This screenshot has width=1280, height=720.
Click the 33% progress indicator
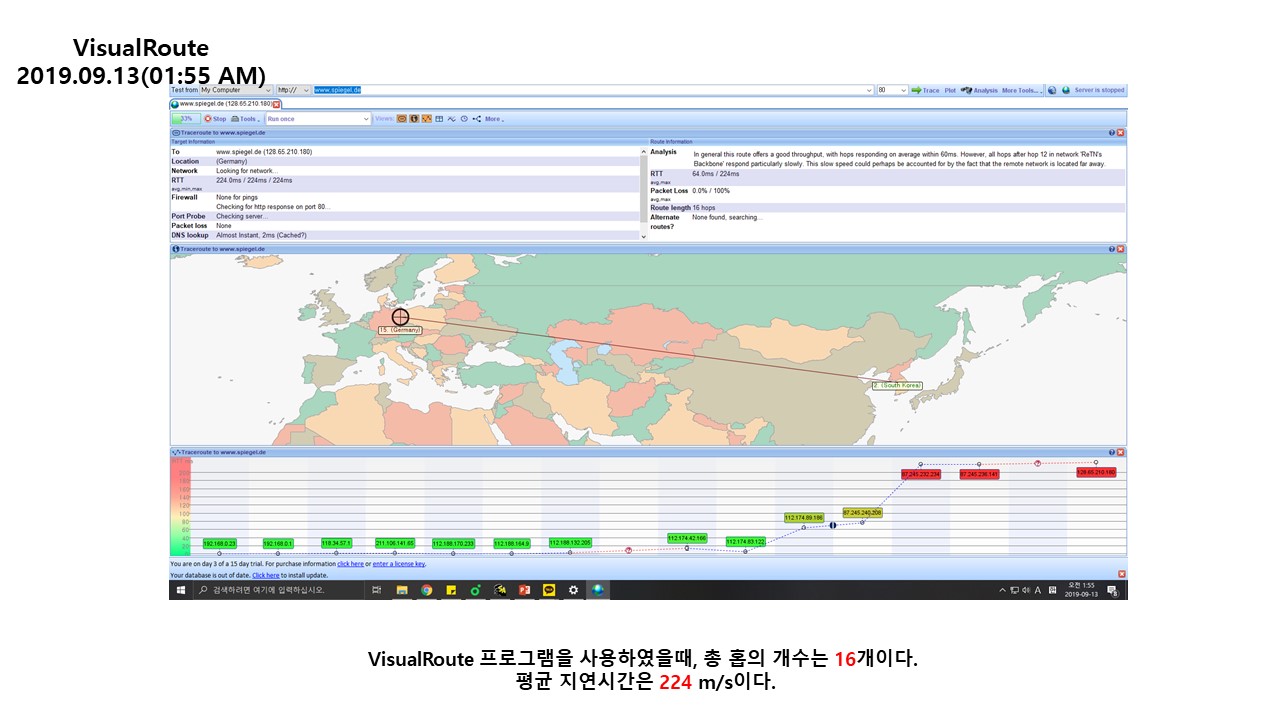point(186,119)
